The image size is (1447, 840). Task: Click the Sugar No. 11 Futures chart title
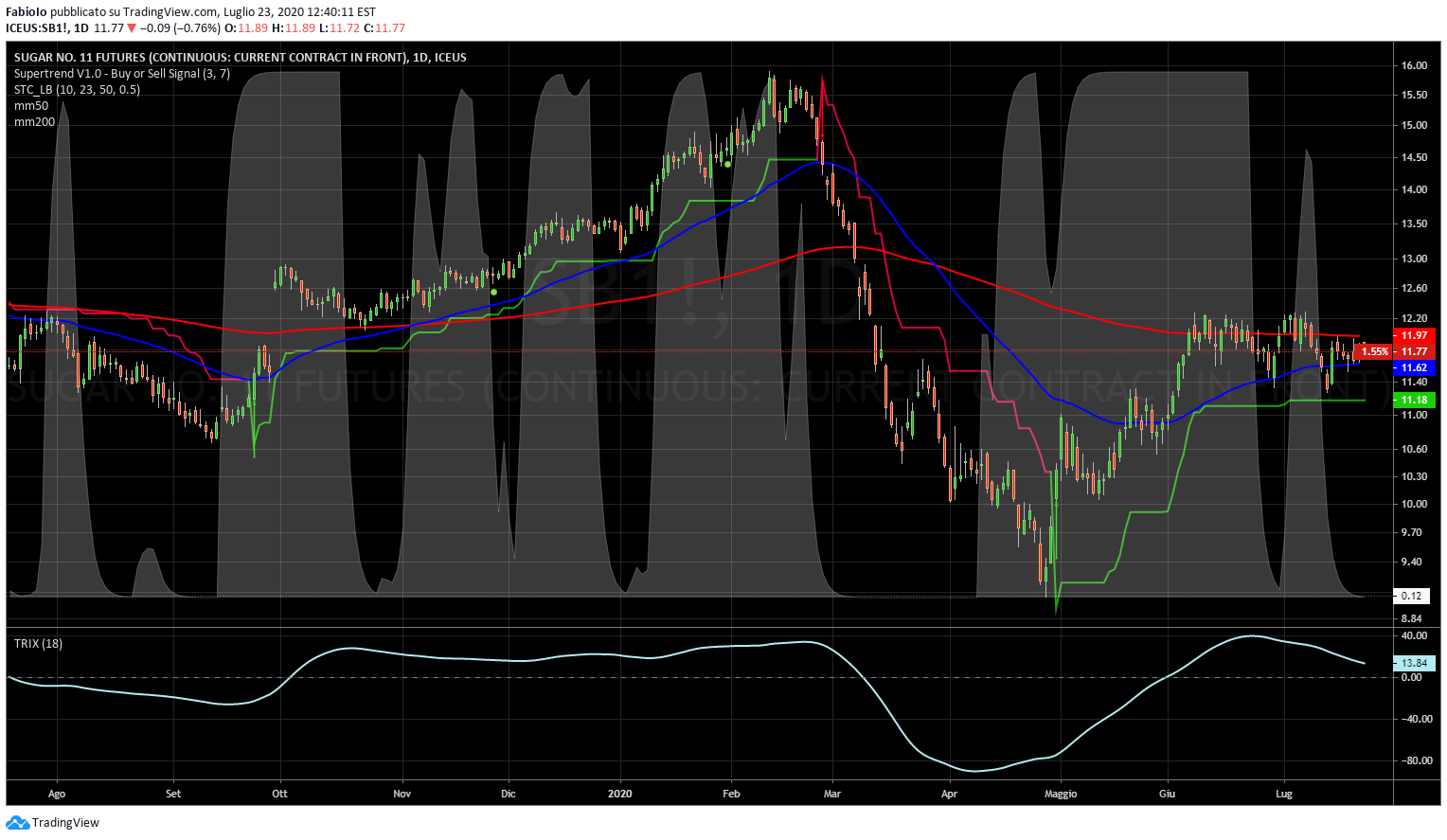tap(241, 58)
